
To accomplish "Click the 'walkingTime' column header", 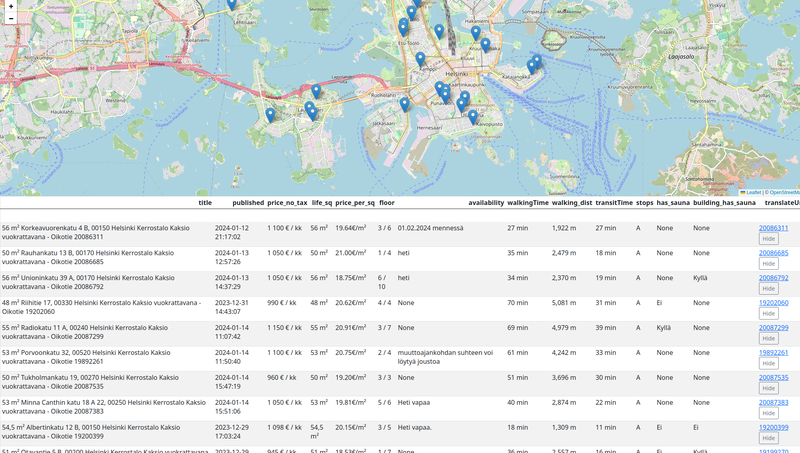I will pyautogui.click(x=528, y=203).
